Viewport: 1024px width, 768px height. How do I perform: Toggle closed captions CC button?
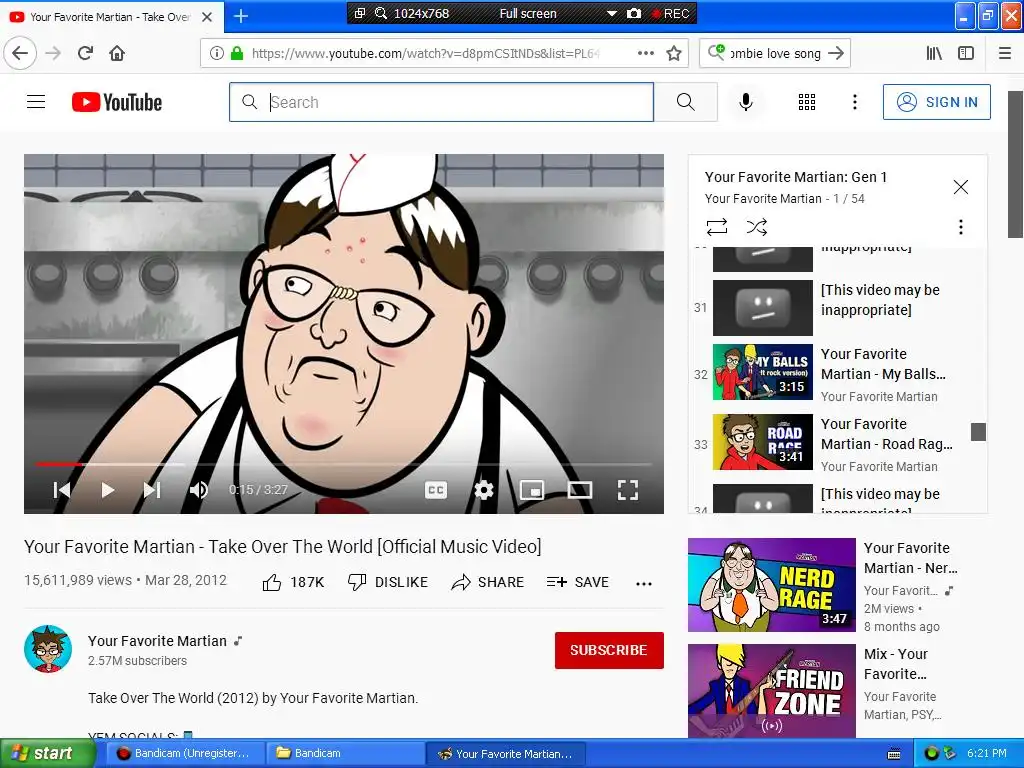click(436, 490)
